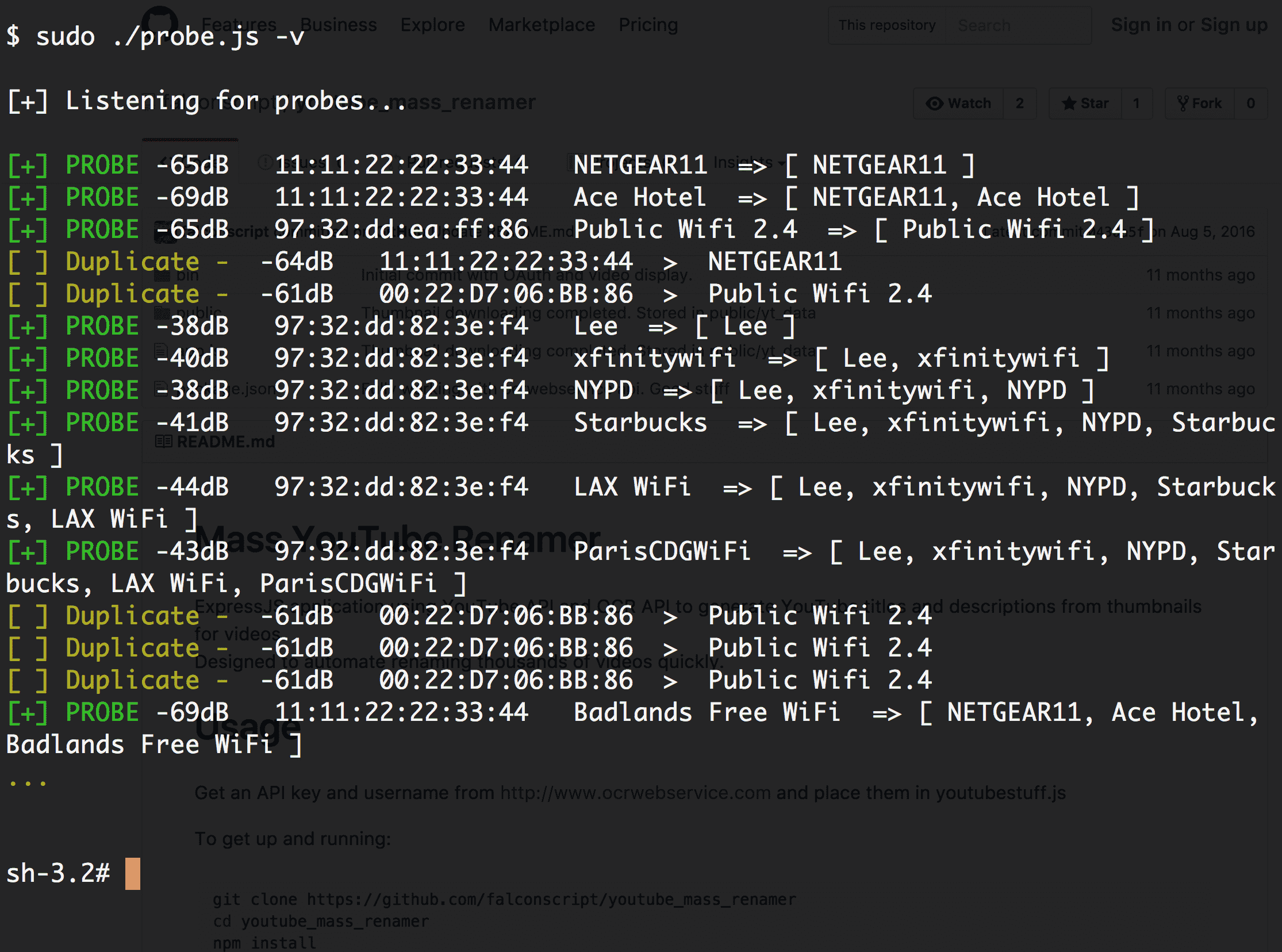Open the Marketplace nav item
Viewport: 1282px width, 952px height.
541,25
